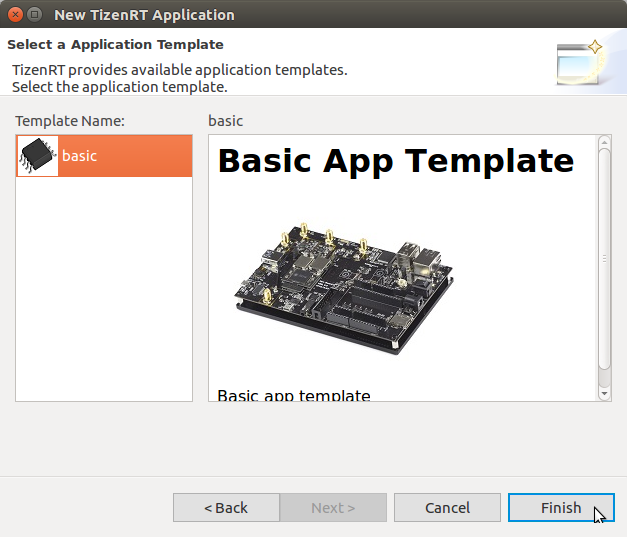Click the "New TizenRT Application" title bar text

coord(144,15)
